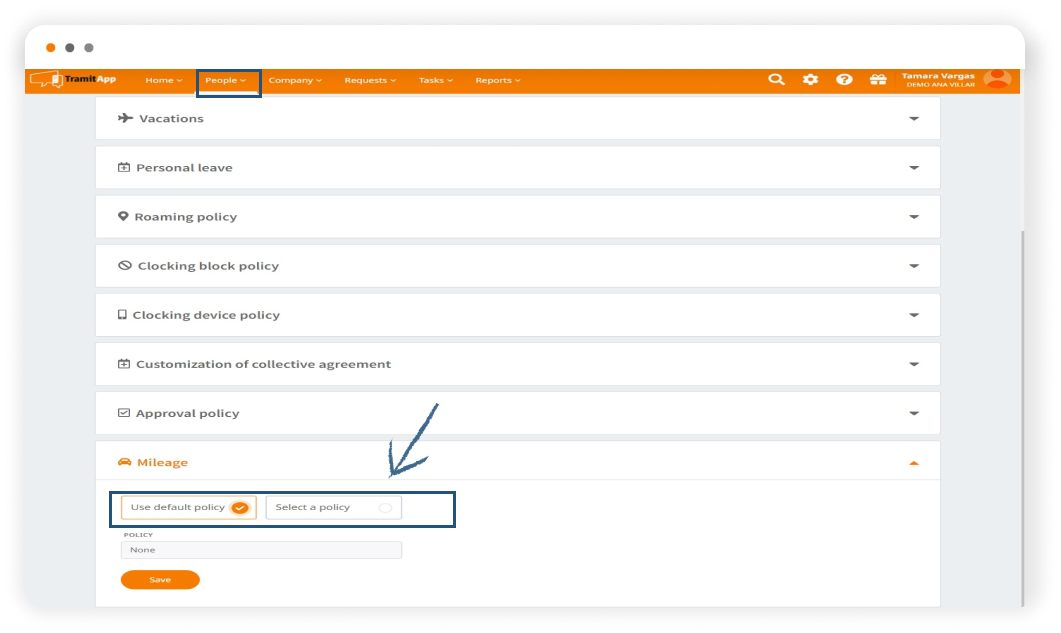Click the Policy field showing None
This screenshot has height=633, width=1061.
coord(261,550)
